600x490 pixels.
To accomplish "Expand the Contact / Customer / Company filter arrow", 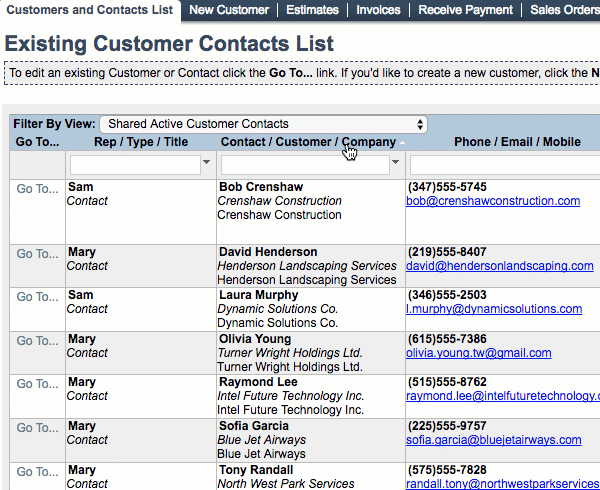I will 396,162.
